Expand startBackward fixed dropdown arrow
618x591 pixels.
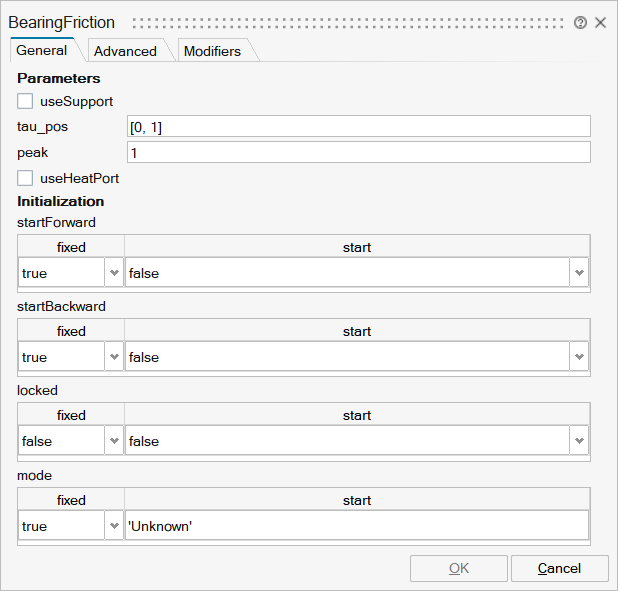point(114,357)
